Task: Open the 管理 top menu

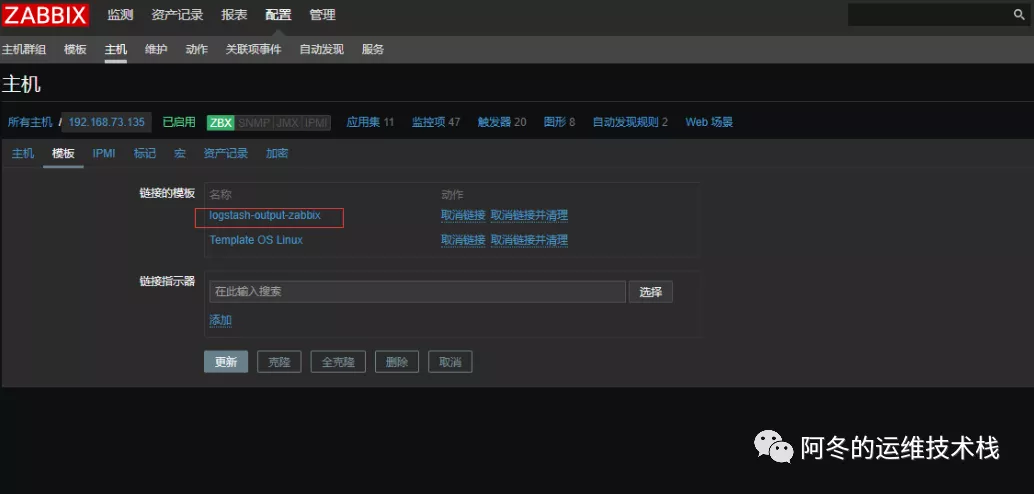Action: [322, 15]
